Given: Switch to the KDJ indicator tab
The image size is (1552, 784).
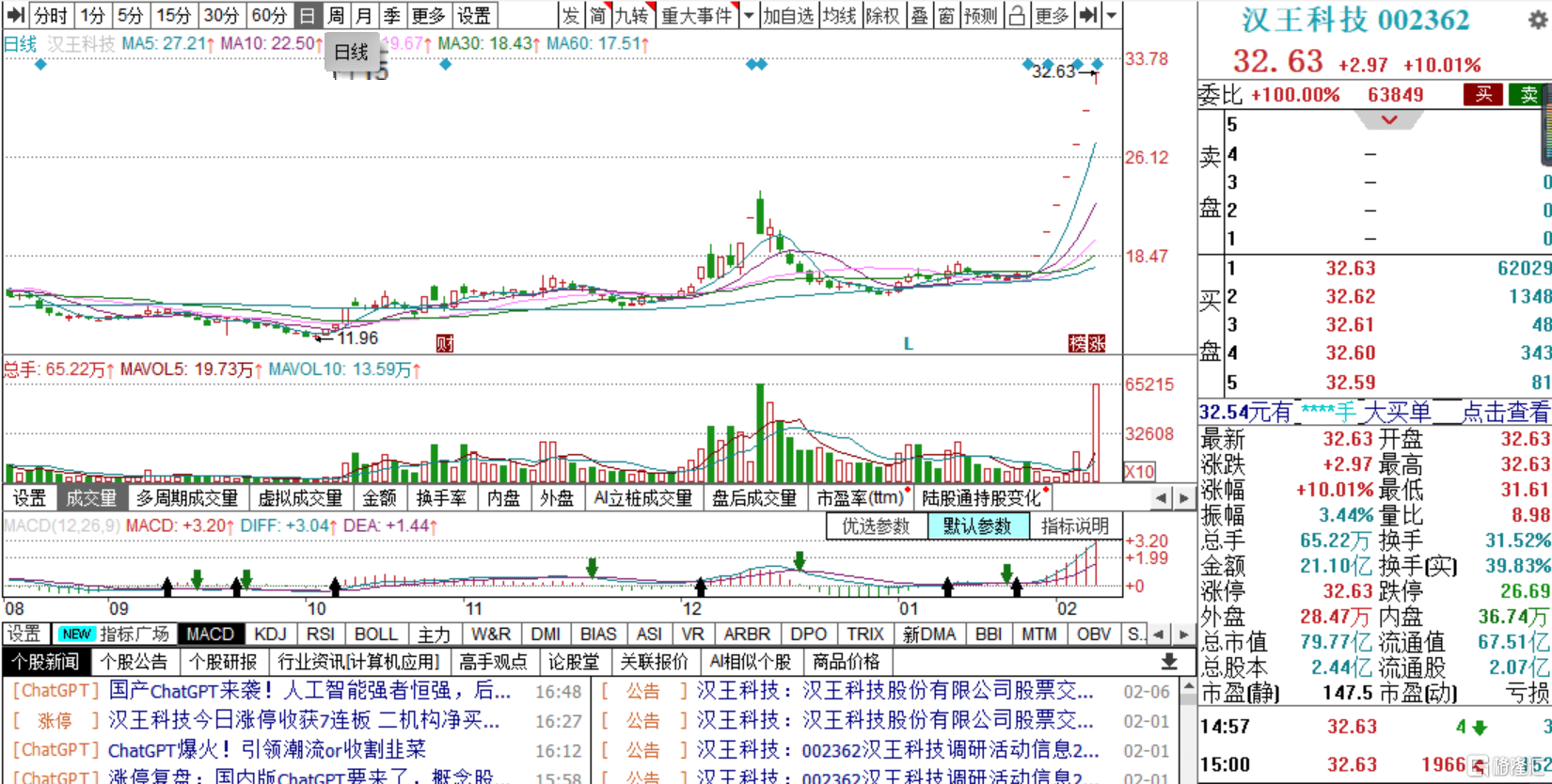Looking at the screenshot, I should 271,634.
